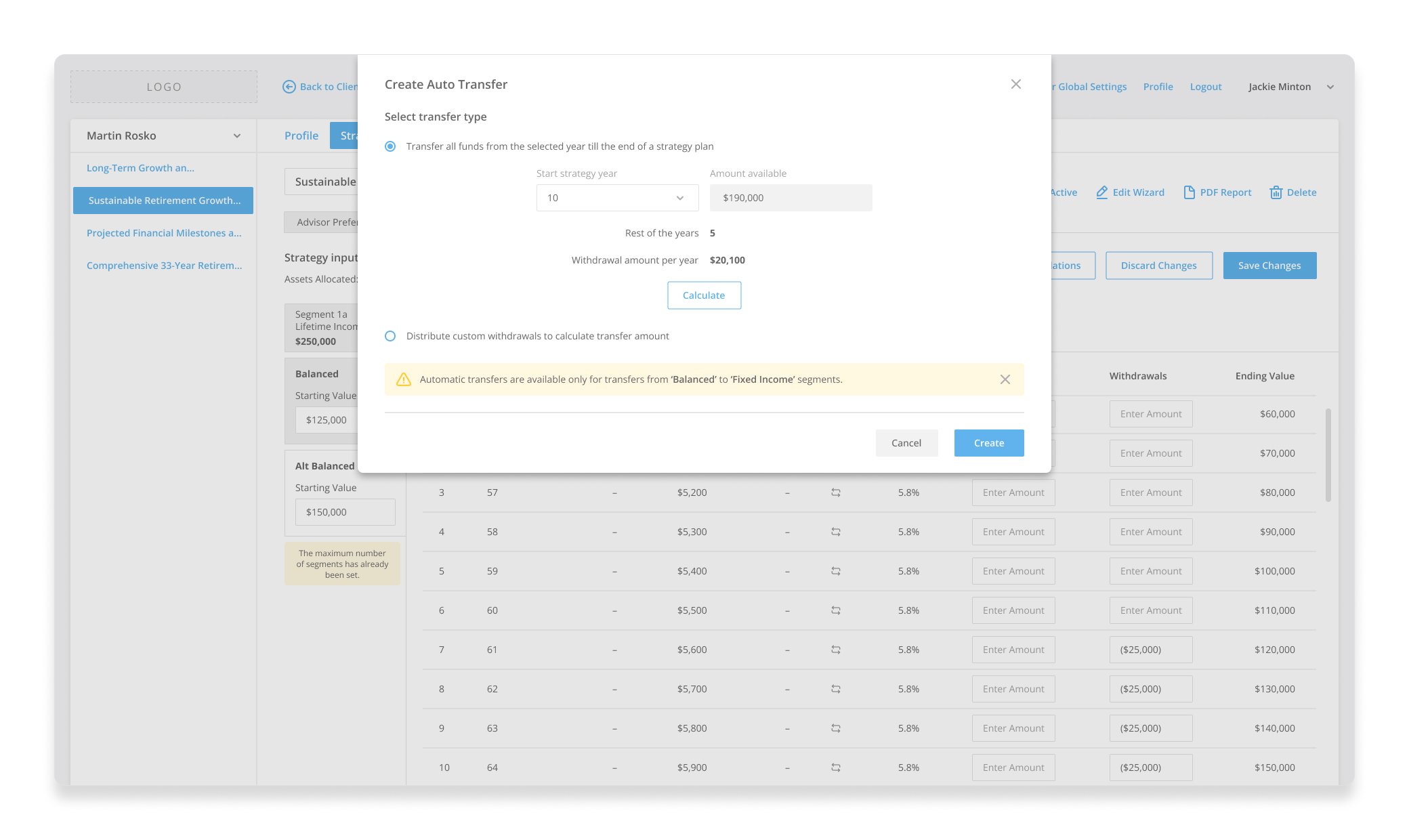Open Comprehensive 33-Year Retirement strategy in sidebar
Viewport: 1409px width, 840px height.
164,266
